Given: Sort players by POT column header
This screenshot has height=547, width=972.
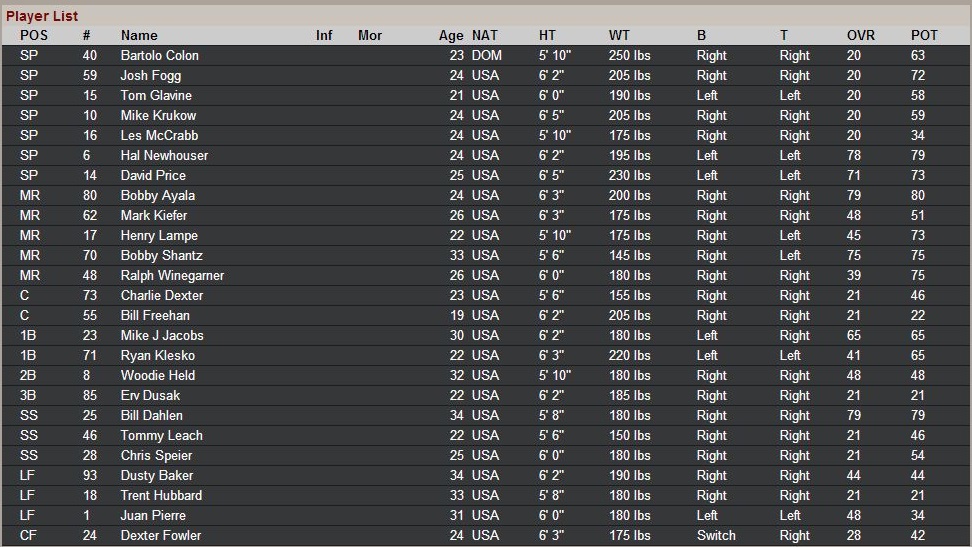Looking at the screenshot, I should [x=924, y=35].
